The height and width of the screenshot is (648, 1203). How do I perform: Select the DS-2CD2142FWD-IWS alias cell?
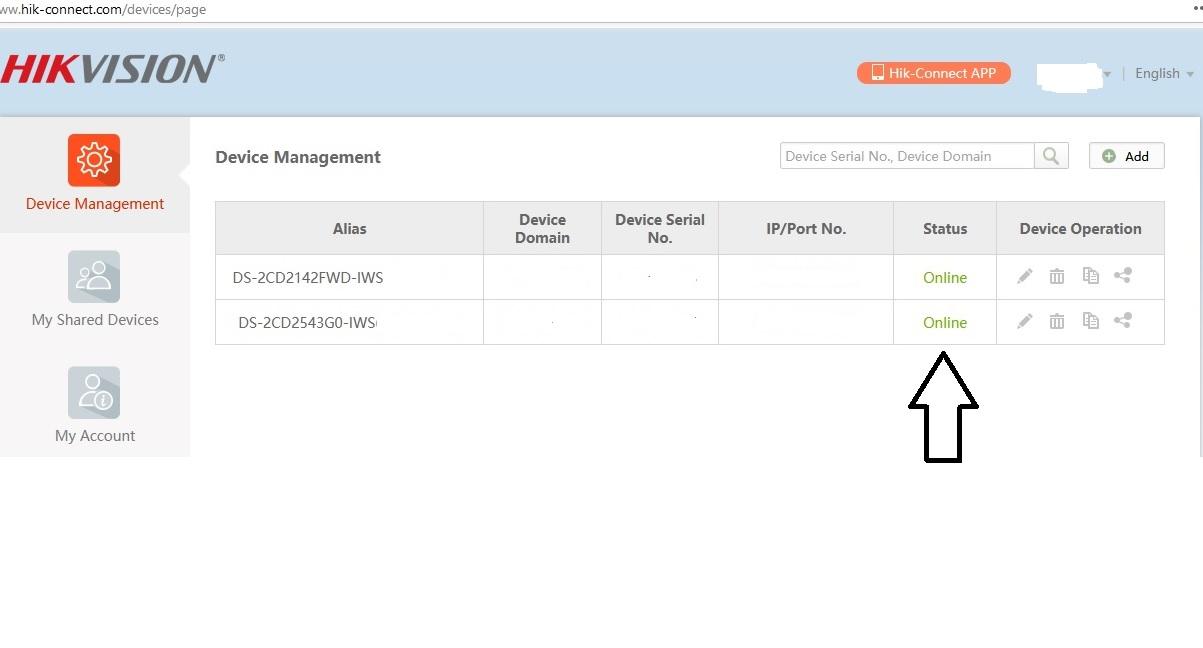[x=349, y=277]
